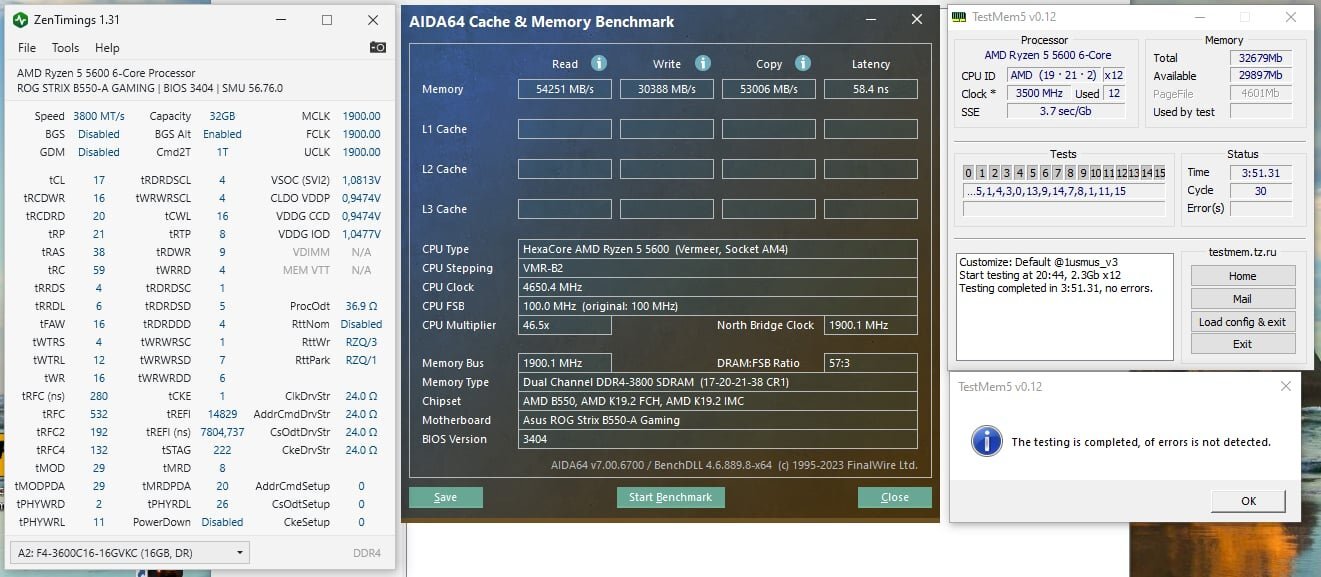Click the Memory Write value 30388 MB/s

[x=667, y=89]
